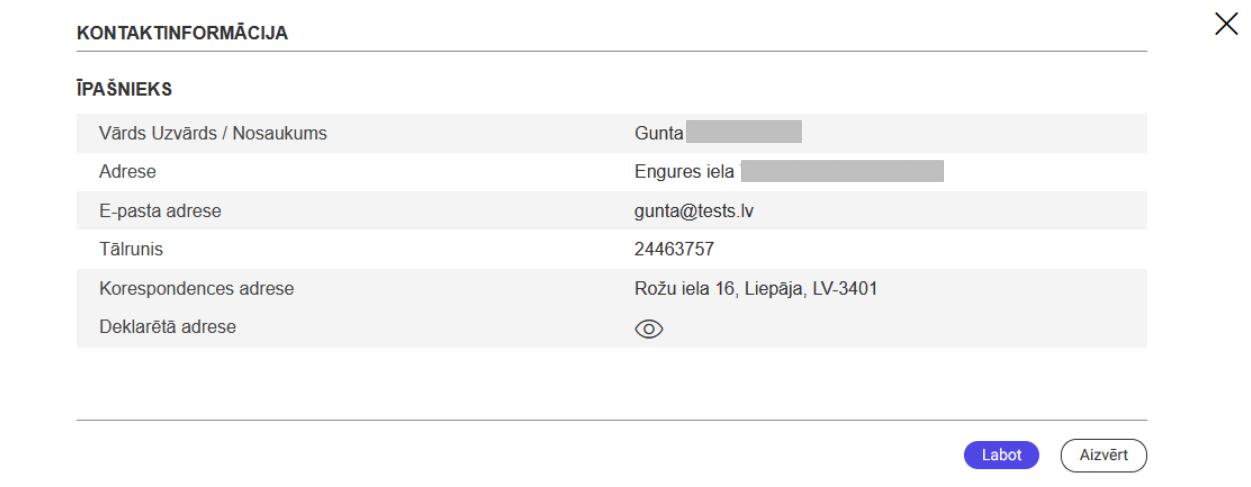
Task: Click the redacted gray box beside Gunta
Action: click(x=744, y=132)
